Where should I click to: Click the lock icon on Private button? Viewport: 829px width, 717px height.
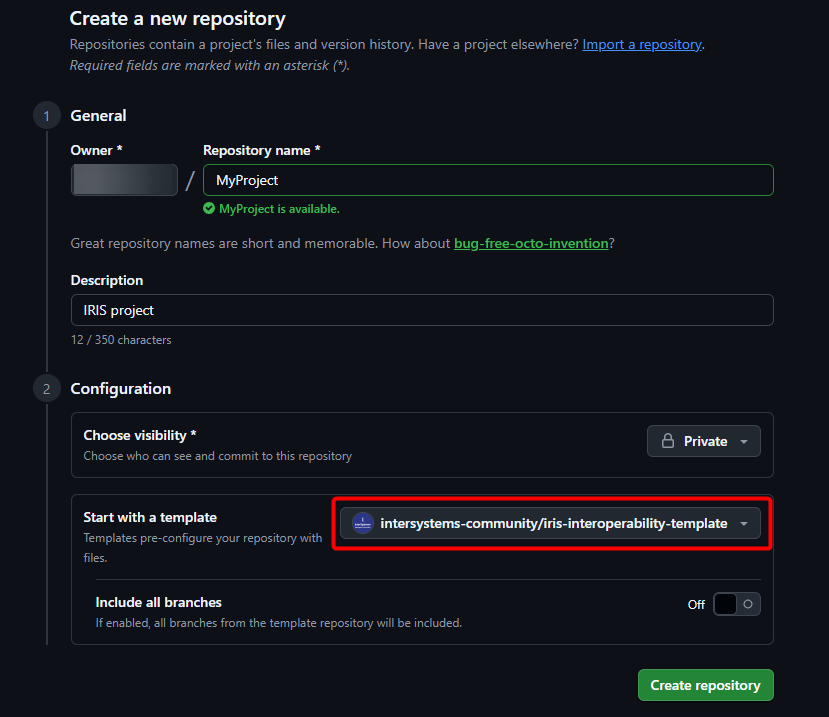click(x=668, y=441)
